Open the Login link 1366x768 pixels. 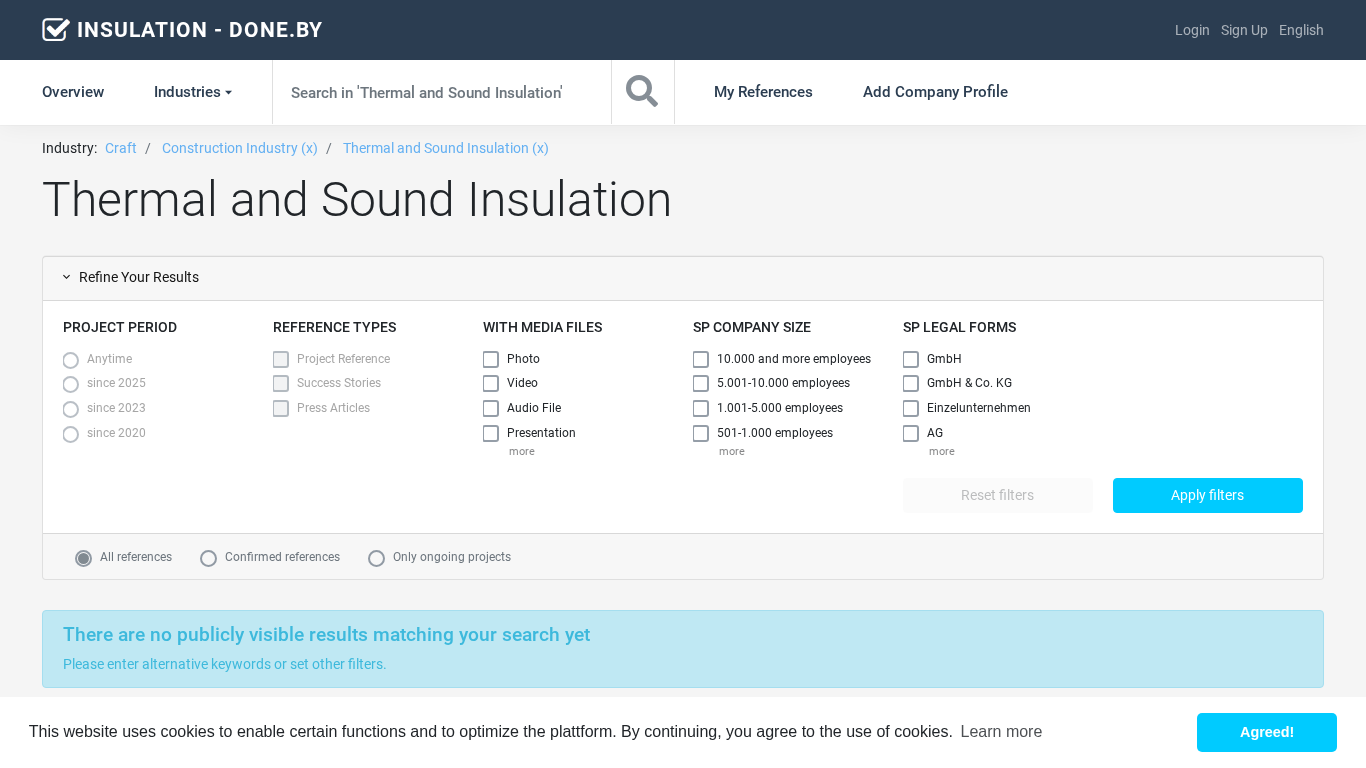click(1192, 30)
